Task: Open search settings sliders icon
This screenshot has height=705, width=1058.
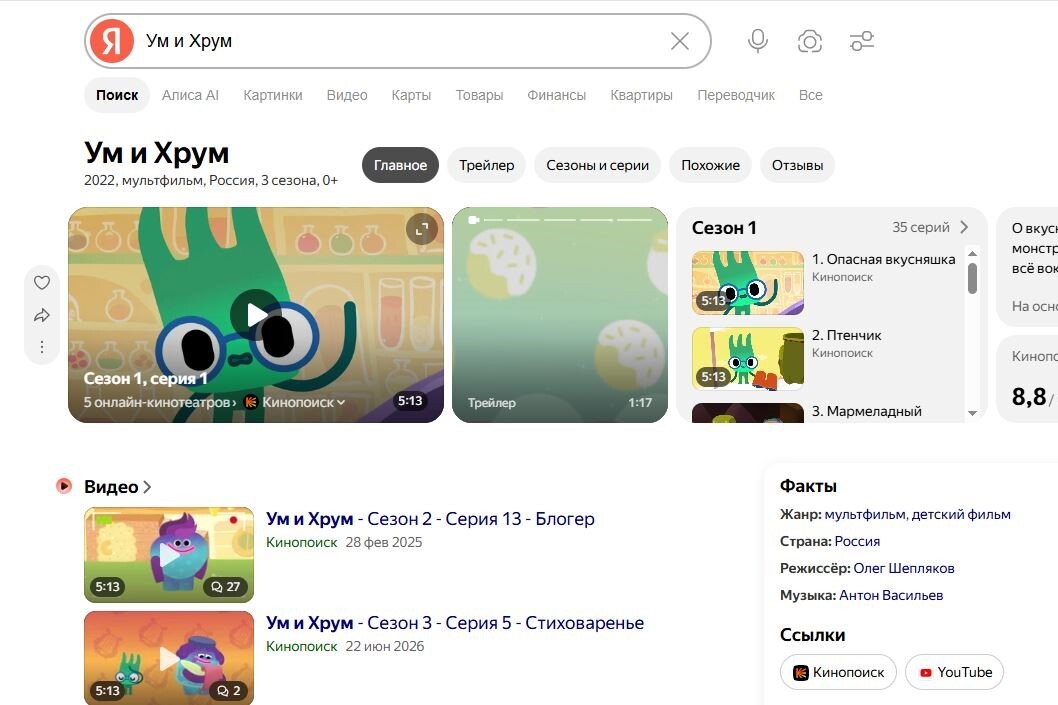Action: [x=862, y=41]
